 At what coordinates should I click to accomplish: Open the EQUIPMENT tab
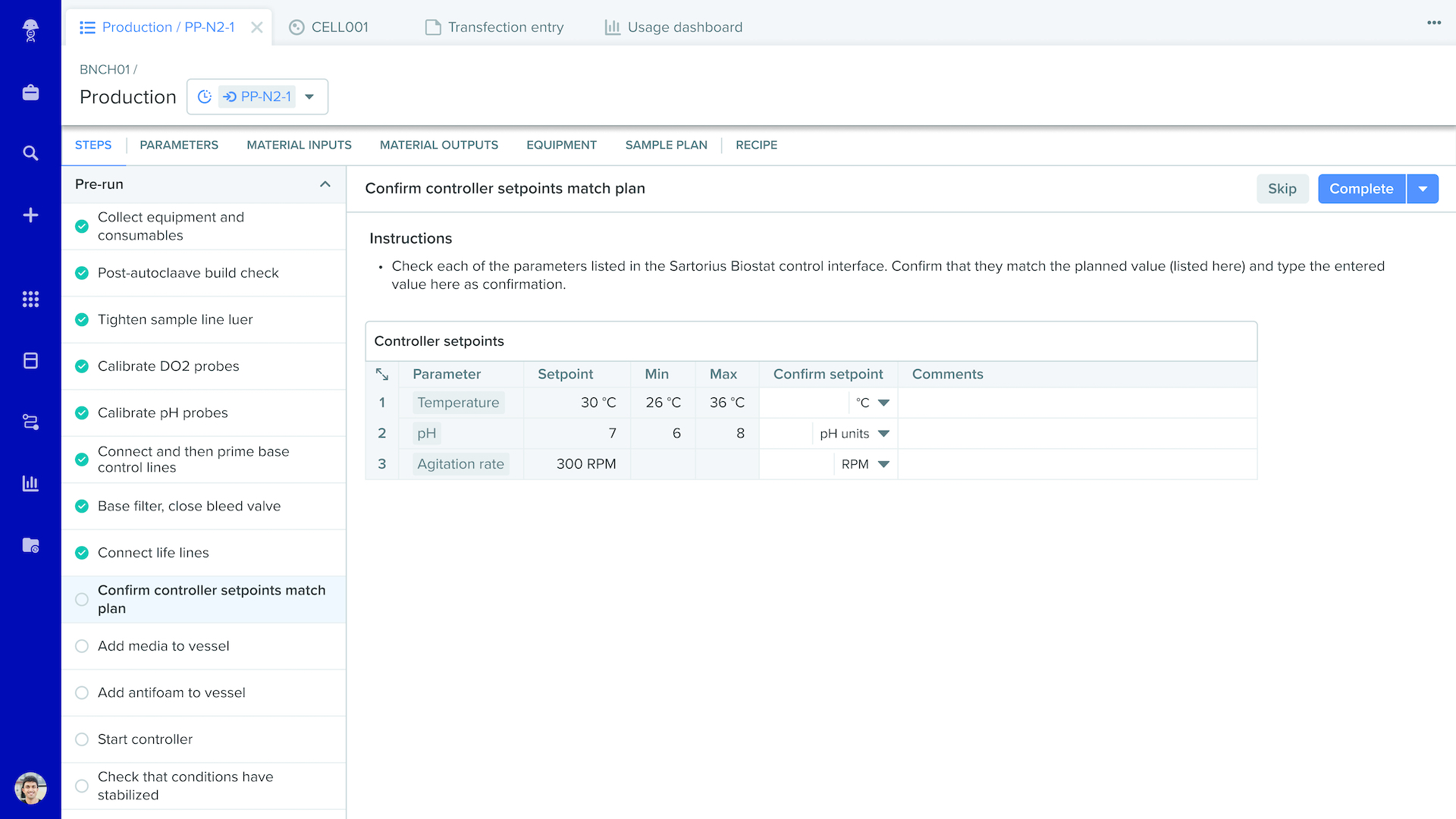(x=562, y=145)
